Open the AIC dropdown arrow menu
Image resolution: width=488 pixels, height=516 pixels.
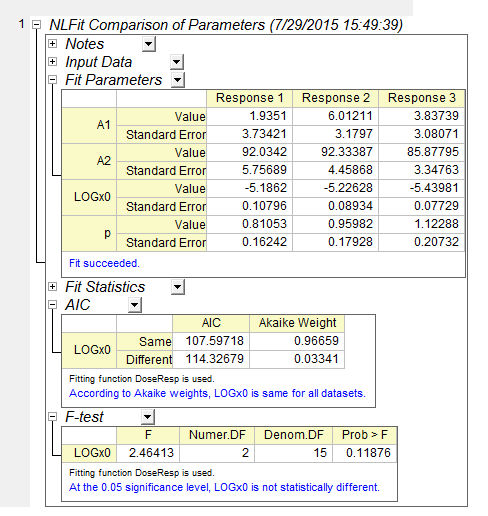(x=135, y=305)
